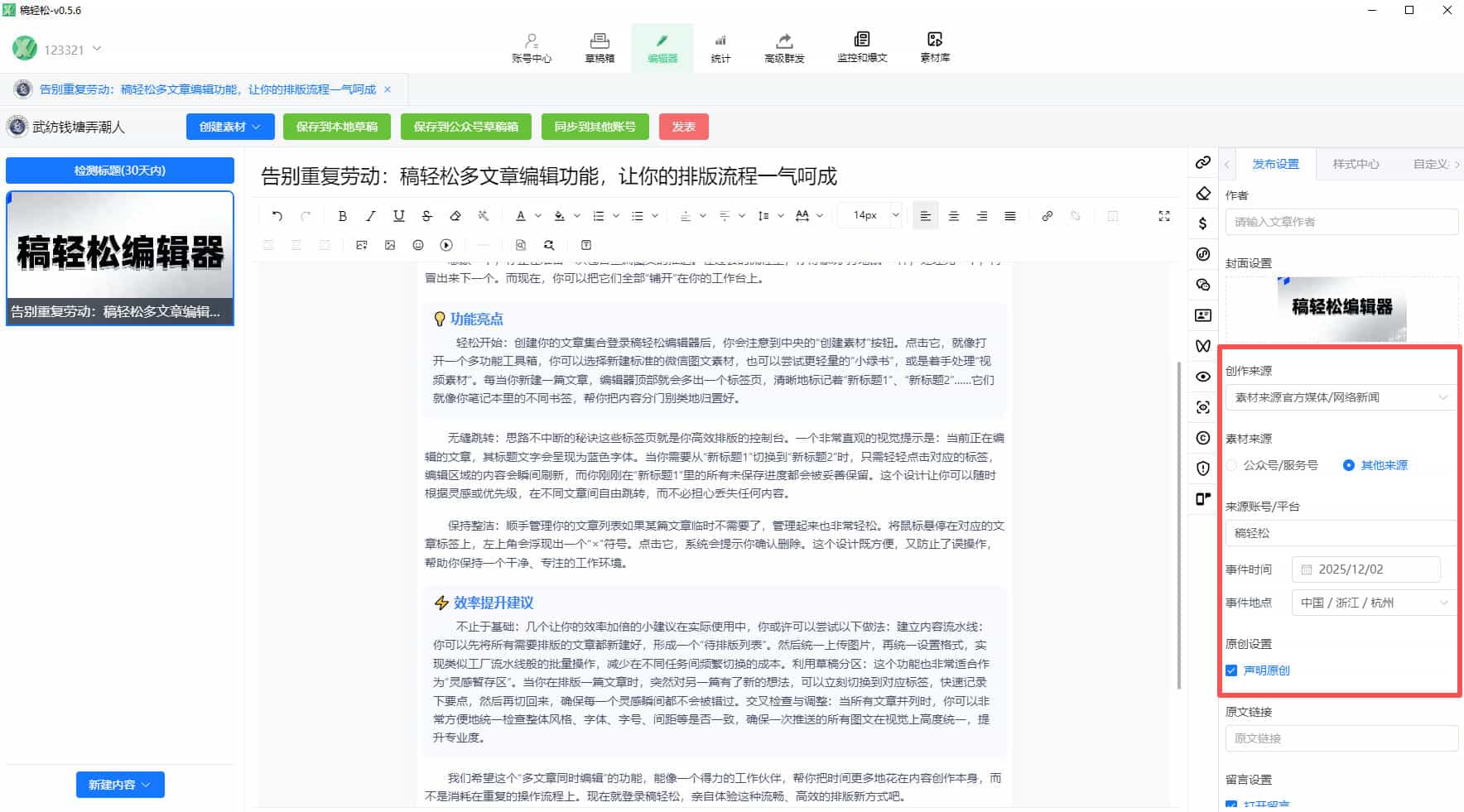Select the 其他来源 radio button

pos(1349,465)
